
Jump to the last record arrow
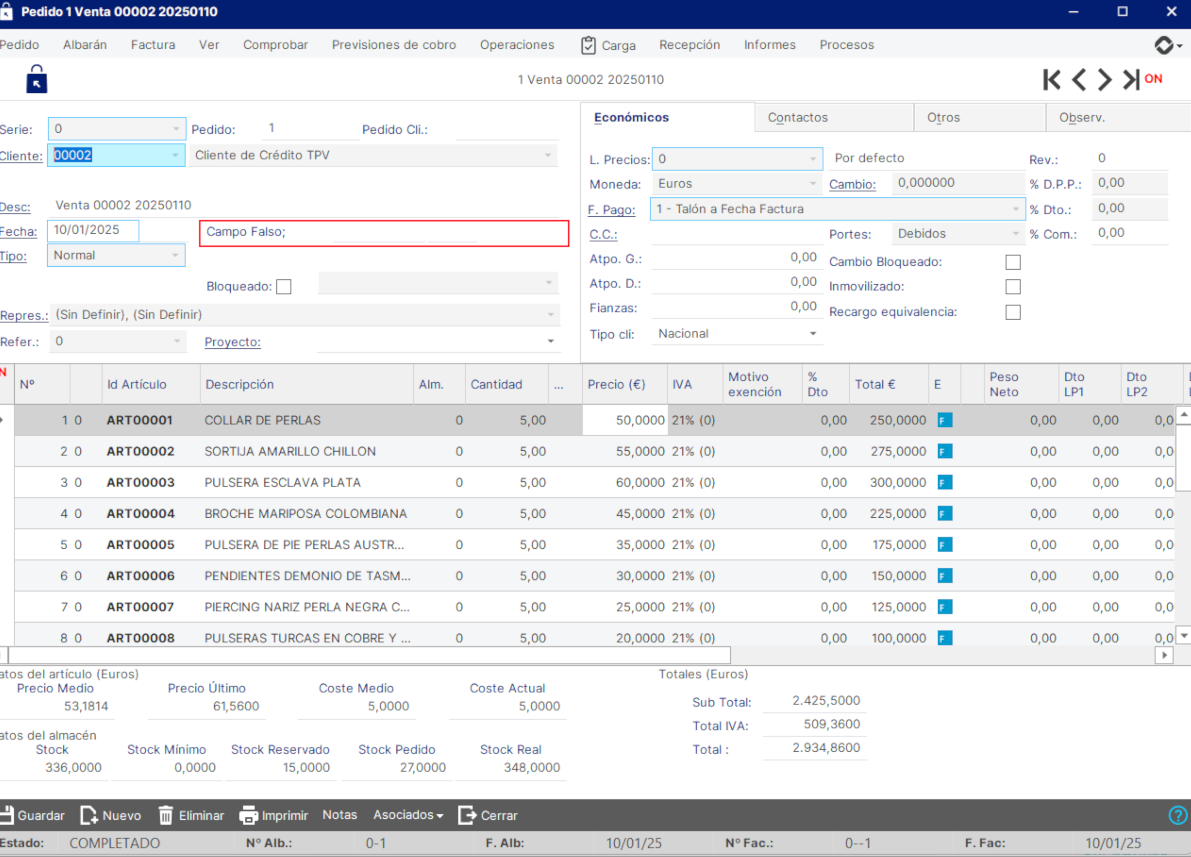[1131, 79]
